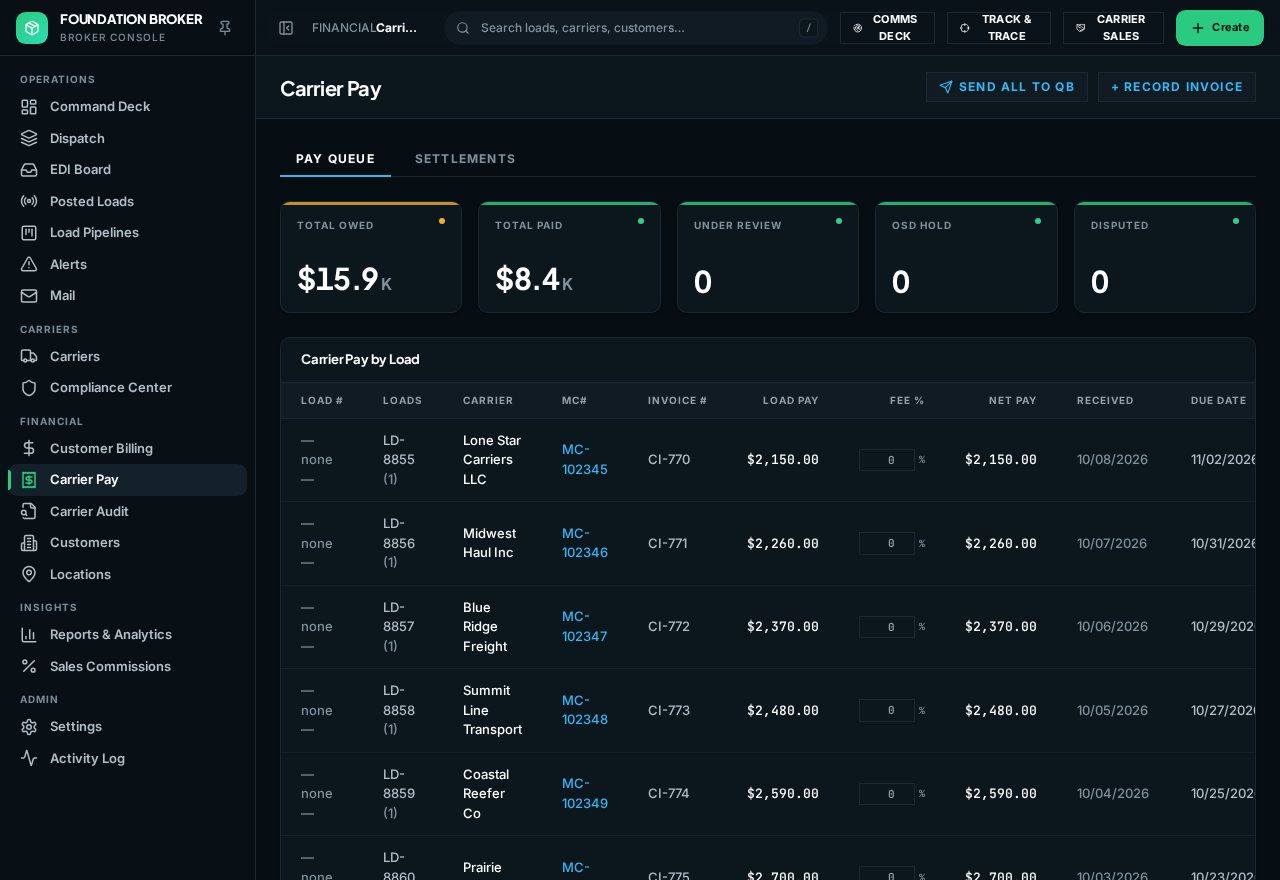Open Track & Trace

tap(998, 28)
